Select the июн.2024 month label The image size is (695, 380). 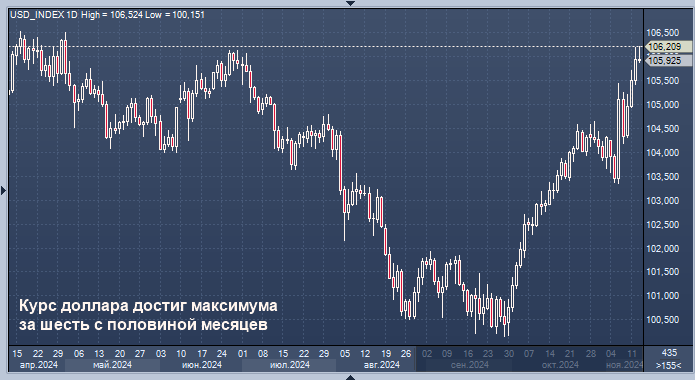point(202,365)
